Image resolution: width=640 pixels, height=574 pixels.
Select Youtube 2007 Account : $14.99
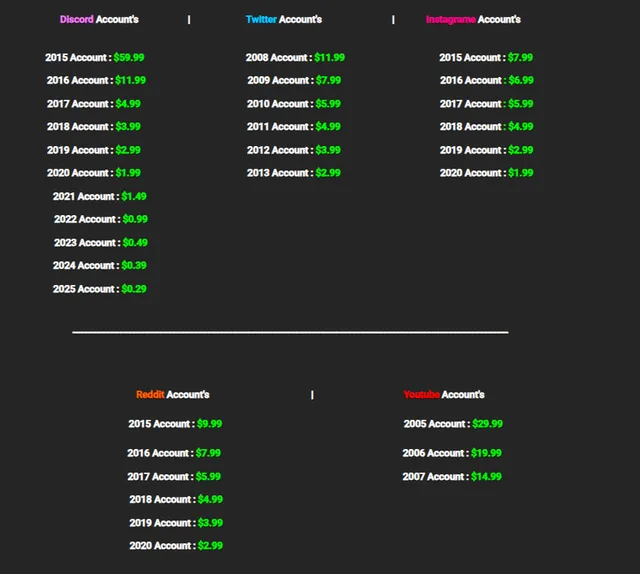(x=452, y=476)
